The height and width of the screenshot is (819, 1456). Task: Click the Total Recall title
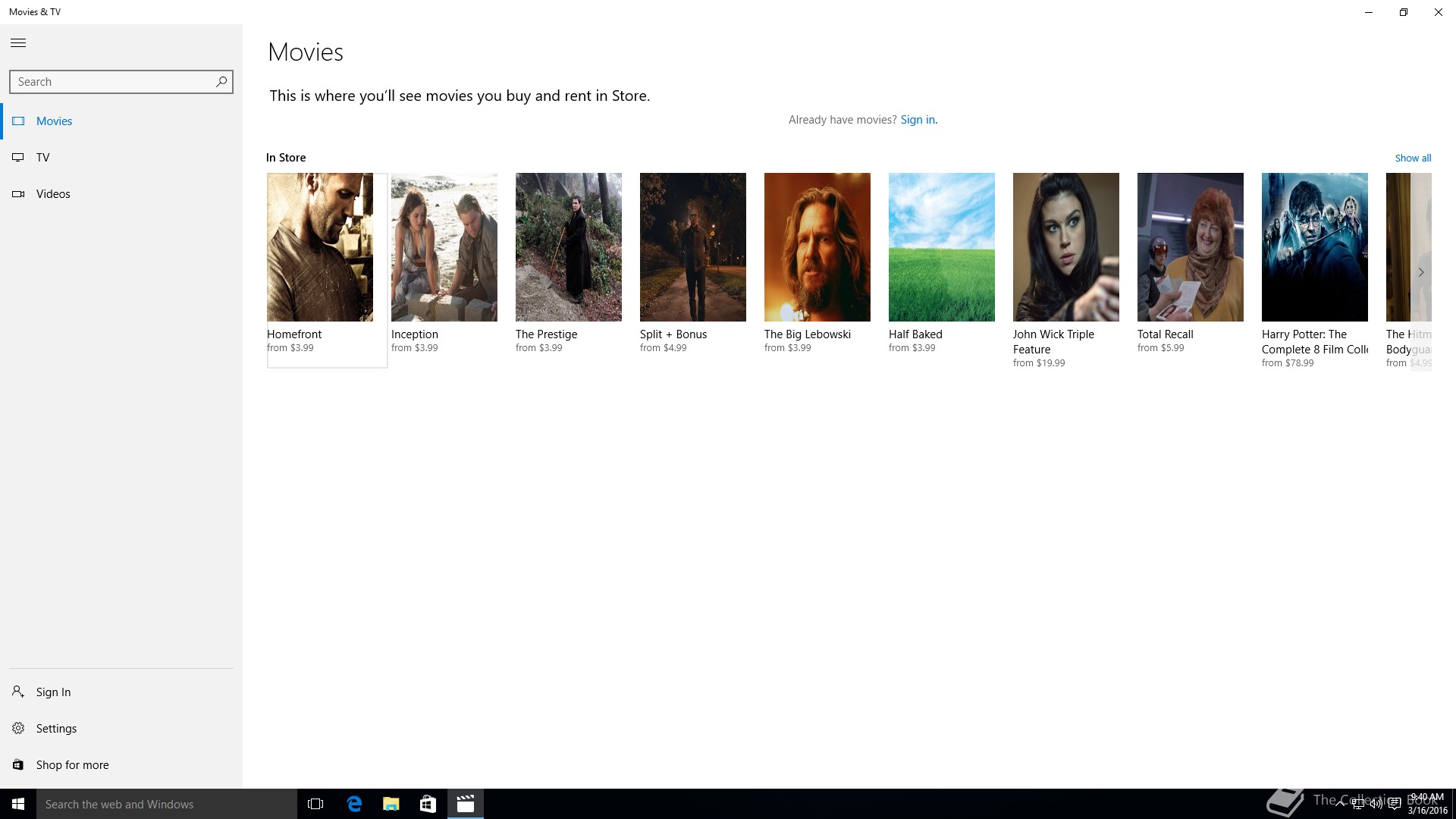[x=1166, y=334]
